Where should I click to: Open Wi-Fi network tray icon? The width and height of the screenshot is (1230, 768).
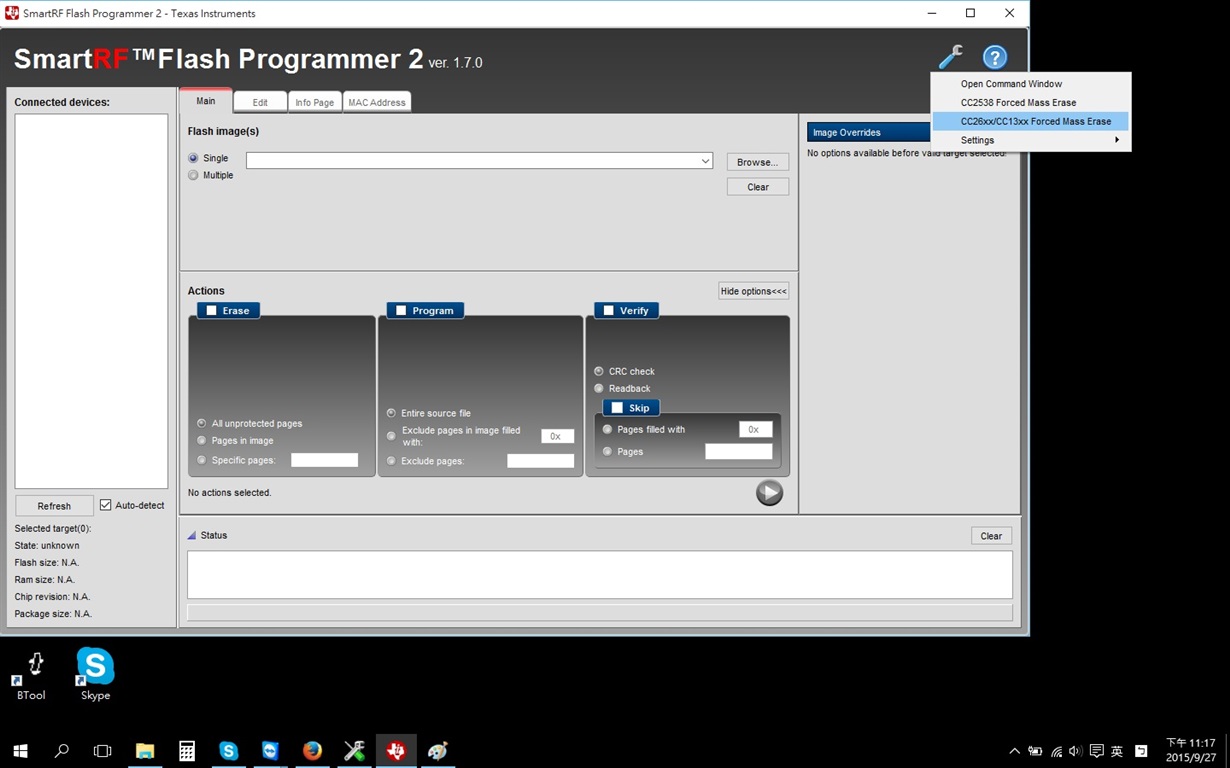pos(1056,751)
